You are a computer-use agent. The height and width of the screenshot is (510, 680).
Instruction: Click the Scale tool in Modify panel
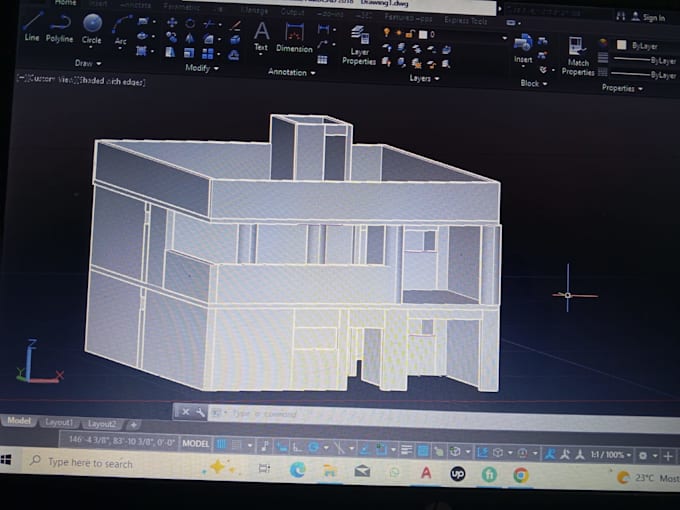[189, 53]
